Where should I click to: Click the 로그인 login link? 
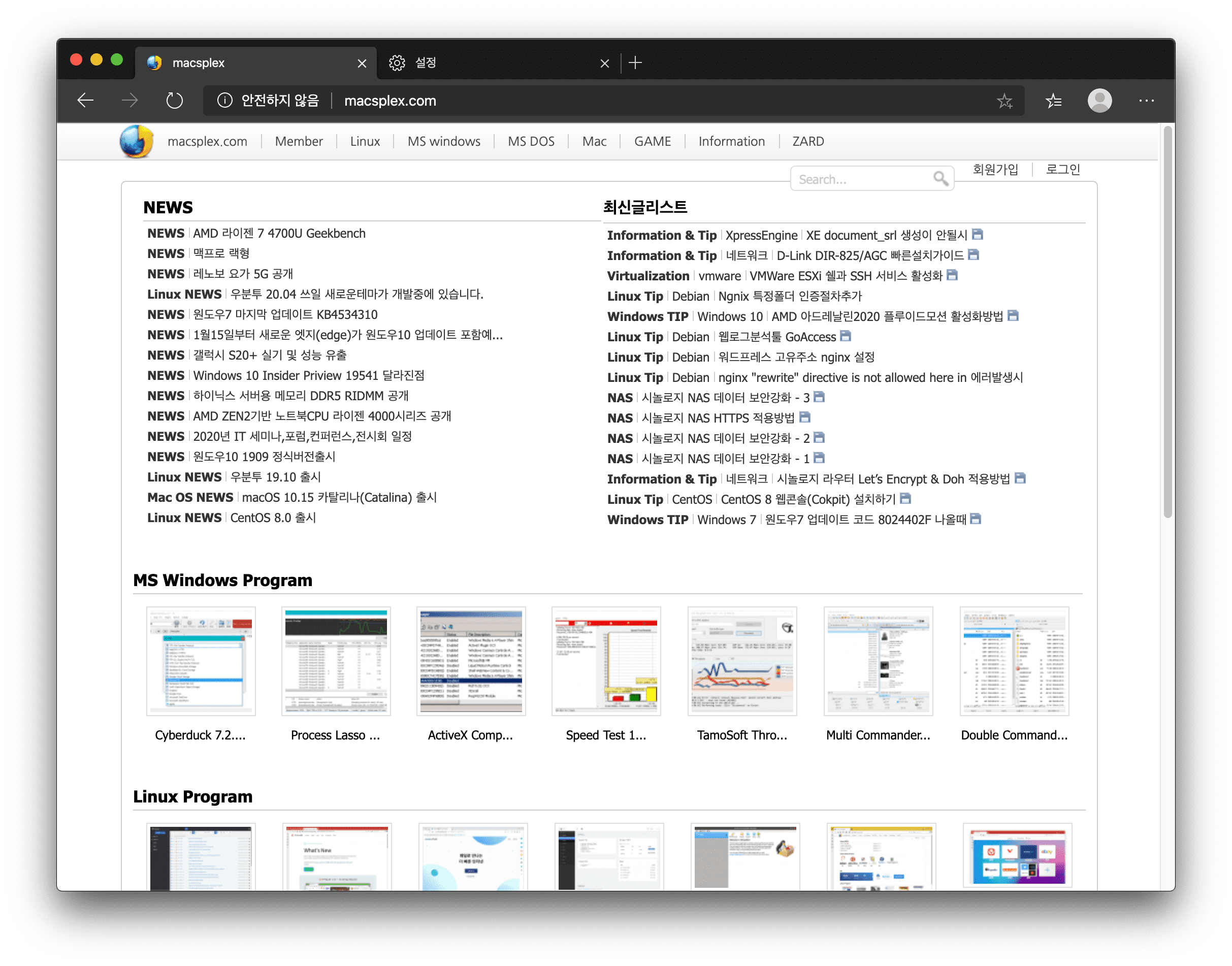(x=1063, y=169)
